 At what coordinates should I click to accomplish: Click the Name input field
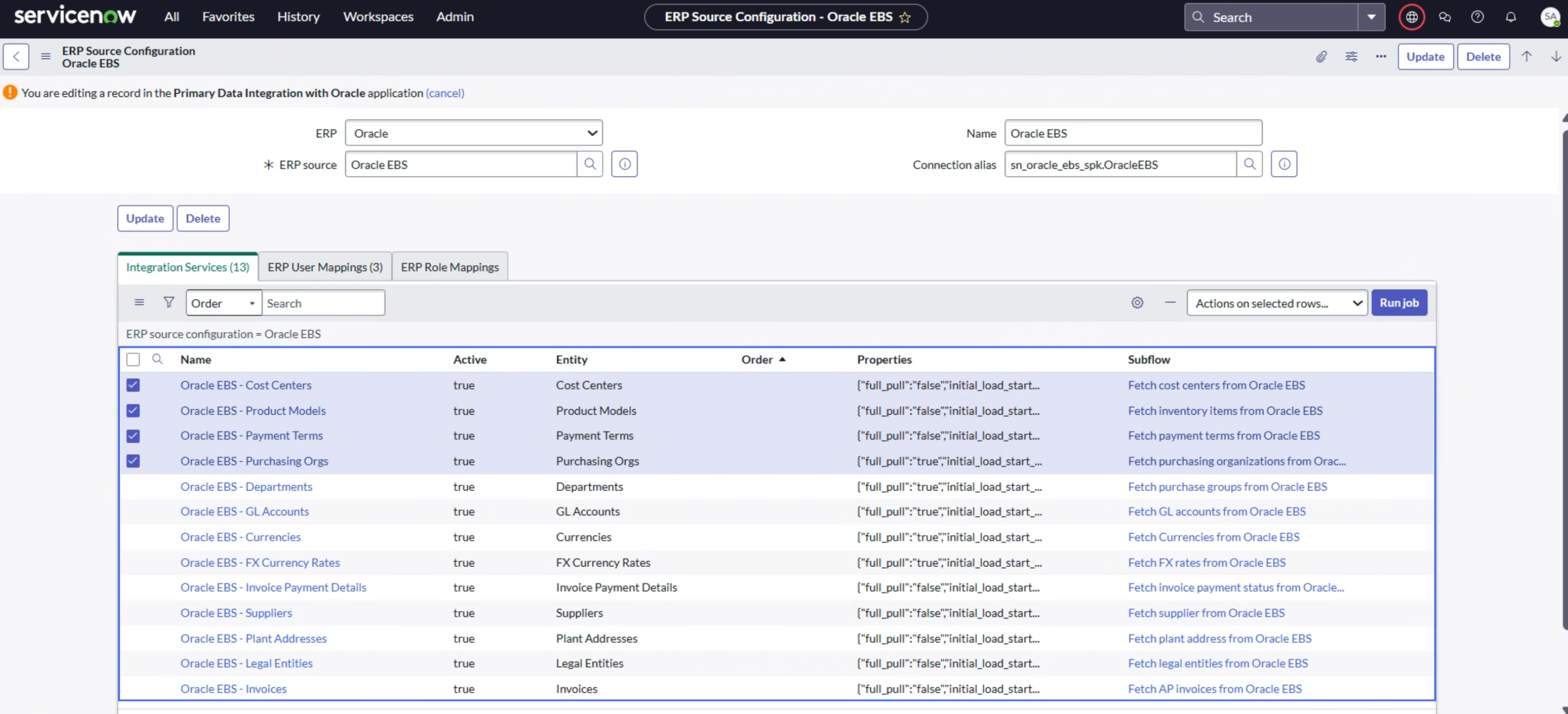[1133, 133]
